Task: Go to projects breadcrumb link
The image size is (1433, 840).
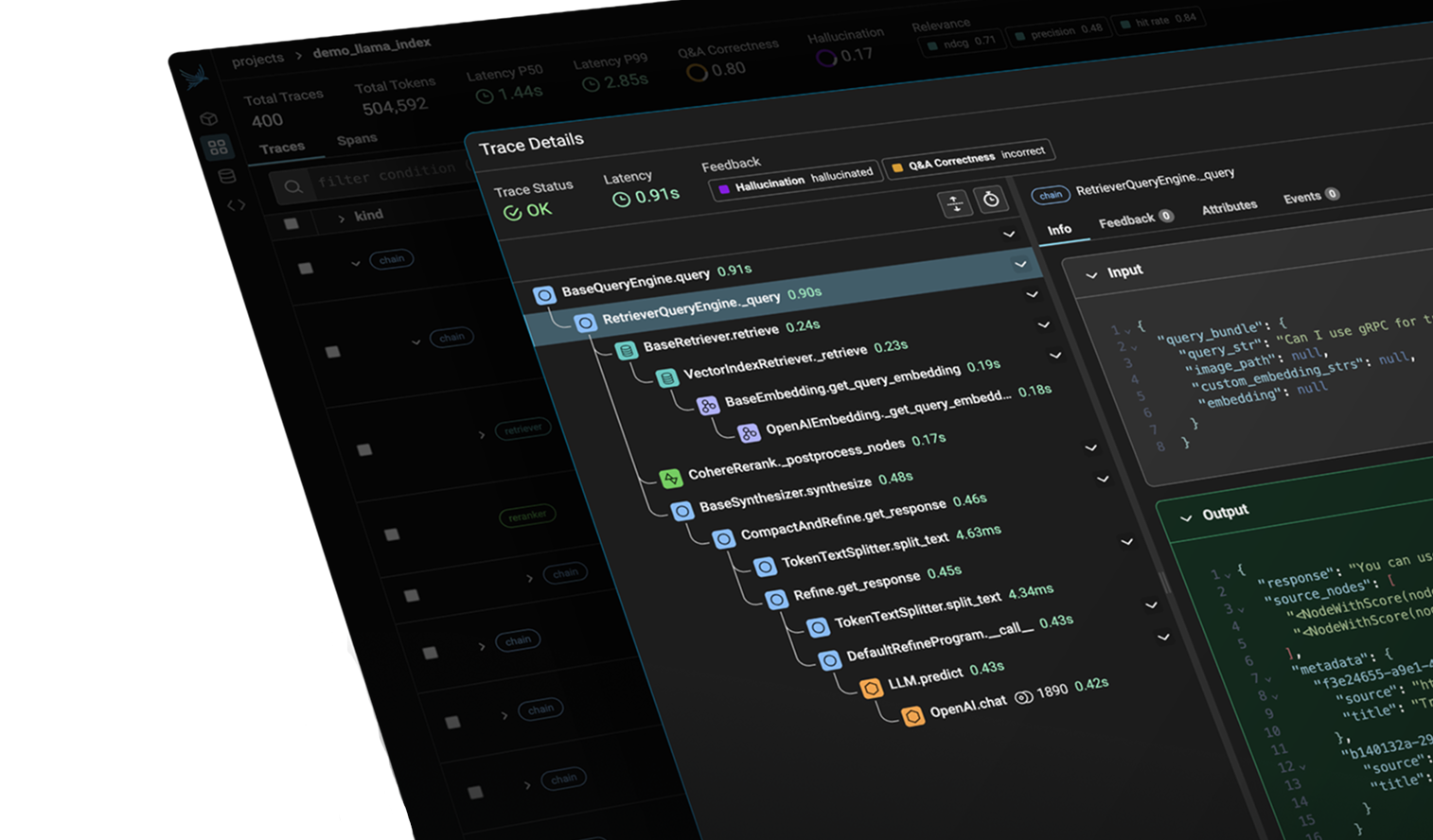Action: pyautogui.click(x=257, y=59)
